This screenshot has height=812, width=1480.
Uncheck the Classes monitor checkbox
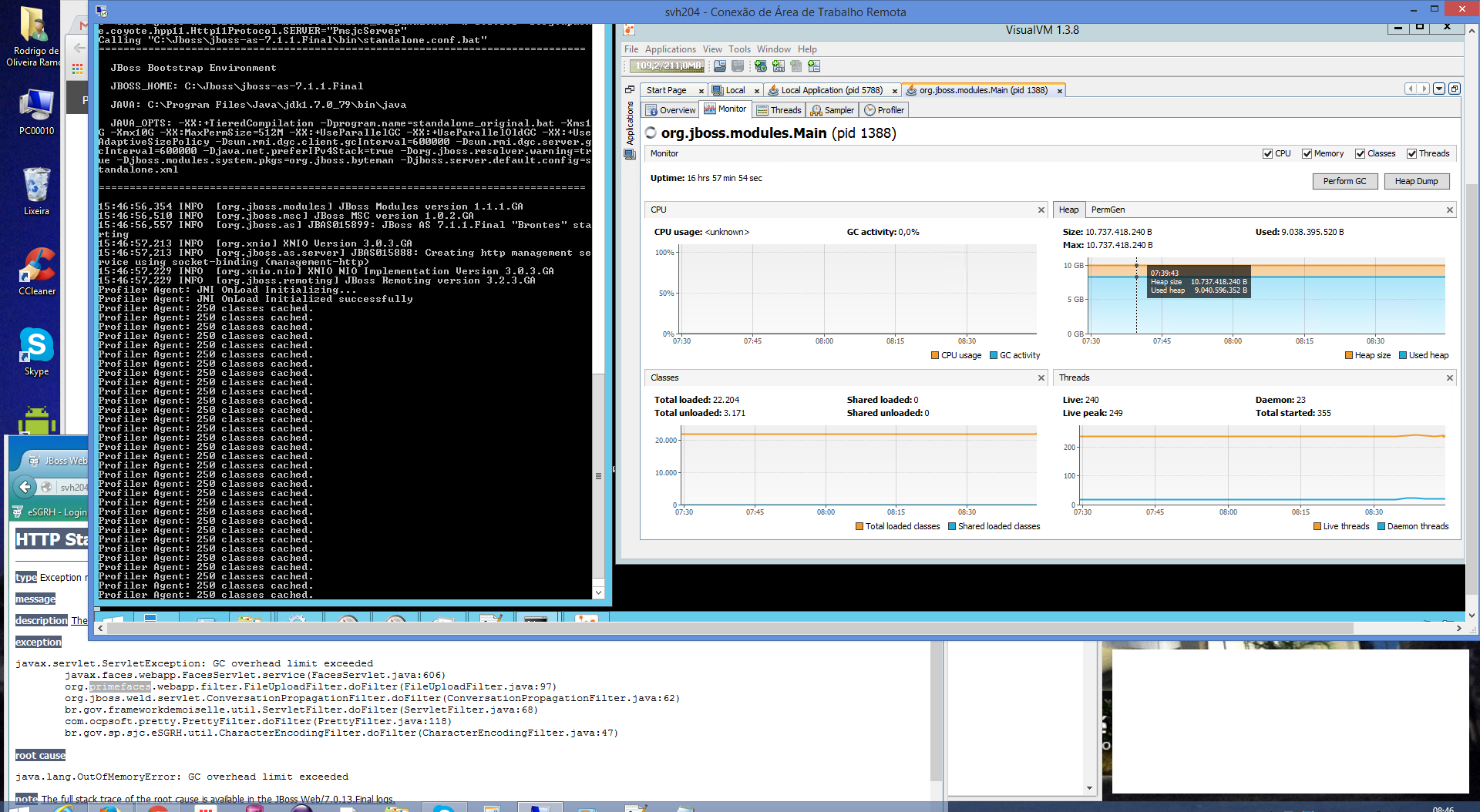[1360, 153]
